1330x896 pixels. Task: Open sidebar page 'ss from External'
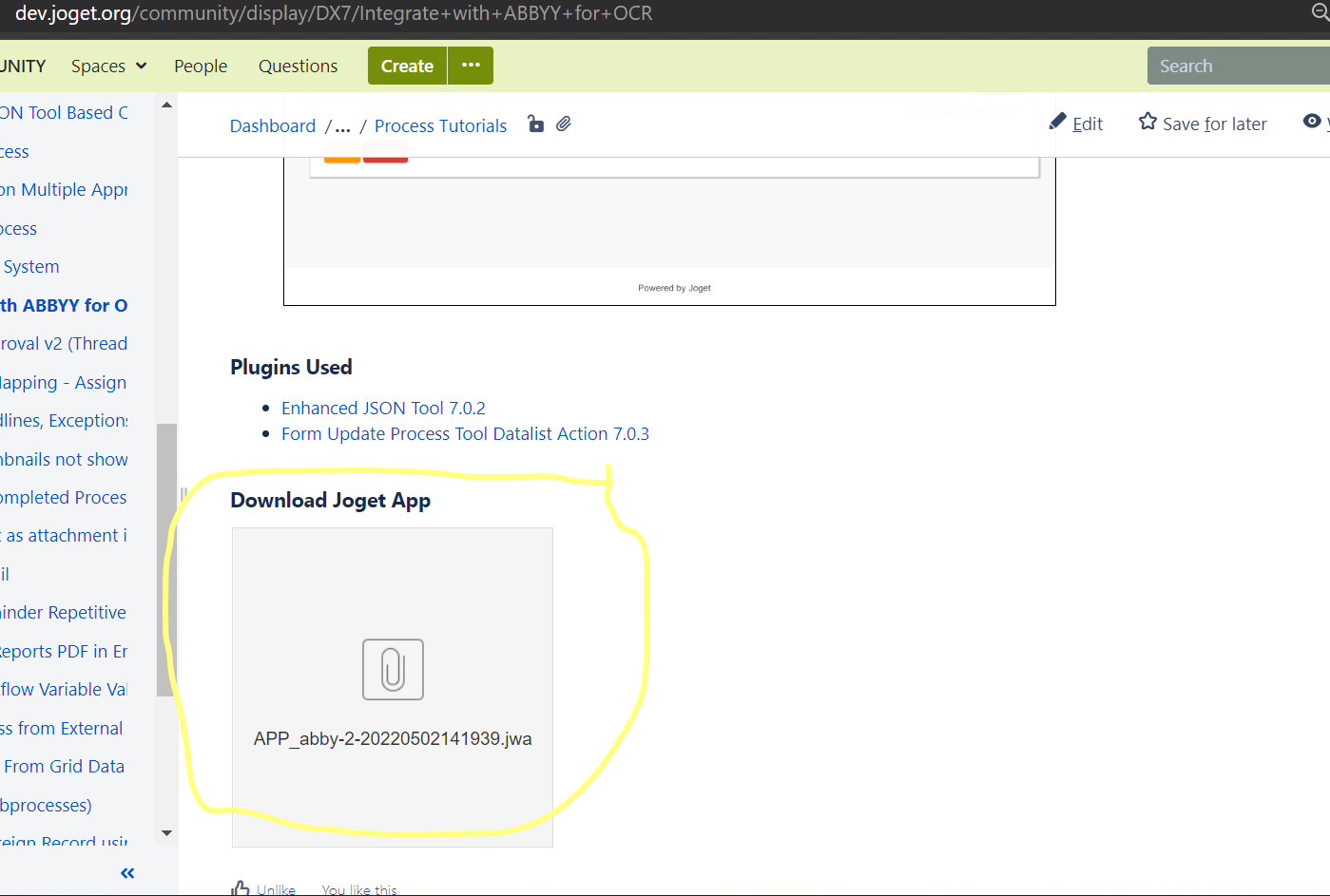62,729
